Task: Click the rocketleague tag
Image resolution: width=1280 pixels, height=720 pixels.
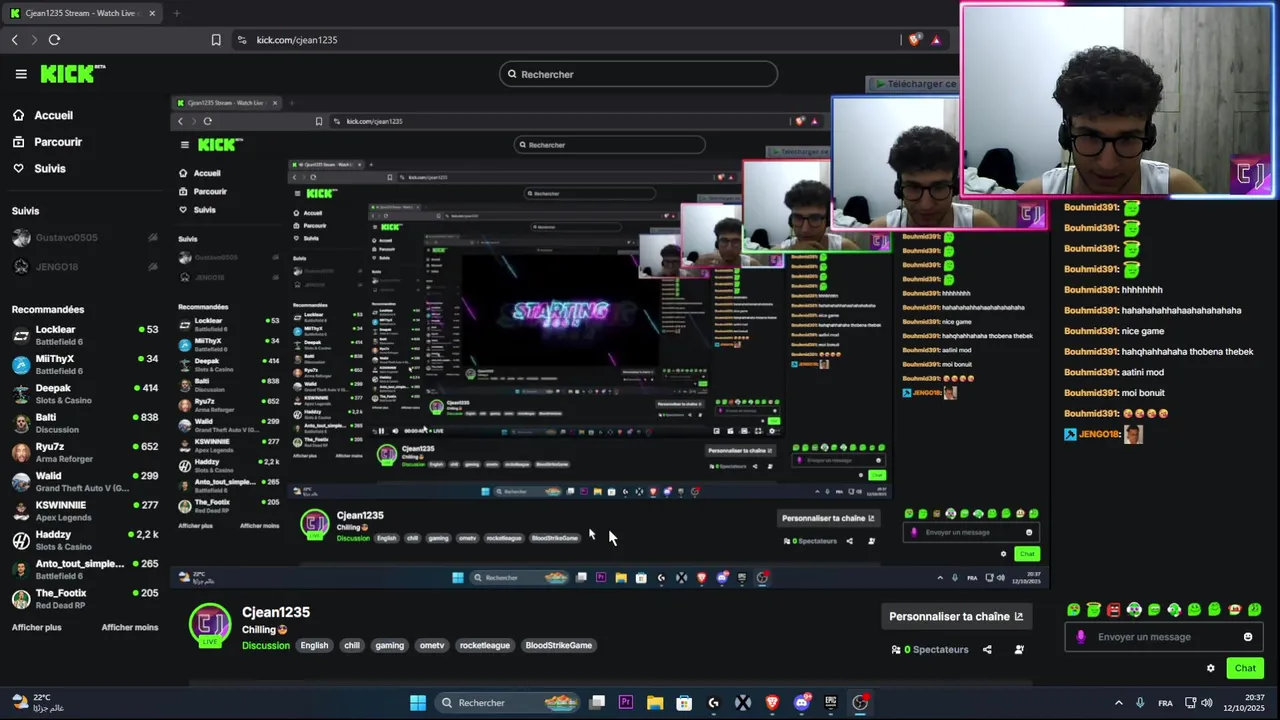Action: coord(485,646)
